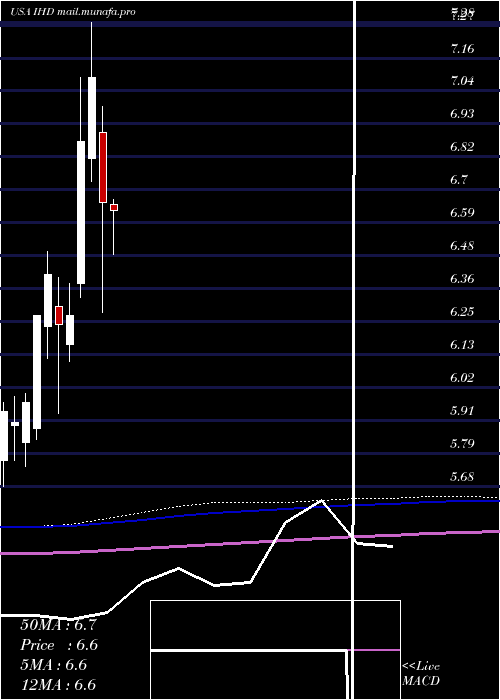Screen dimensions: 500x700
Task: Click the '5MA : 6.6' readout
Action: pos(54,665)
